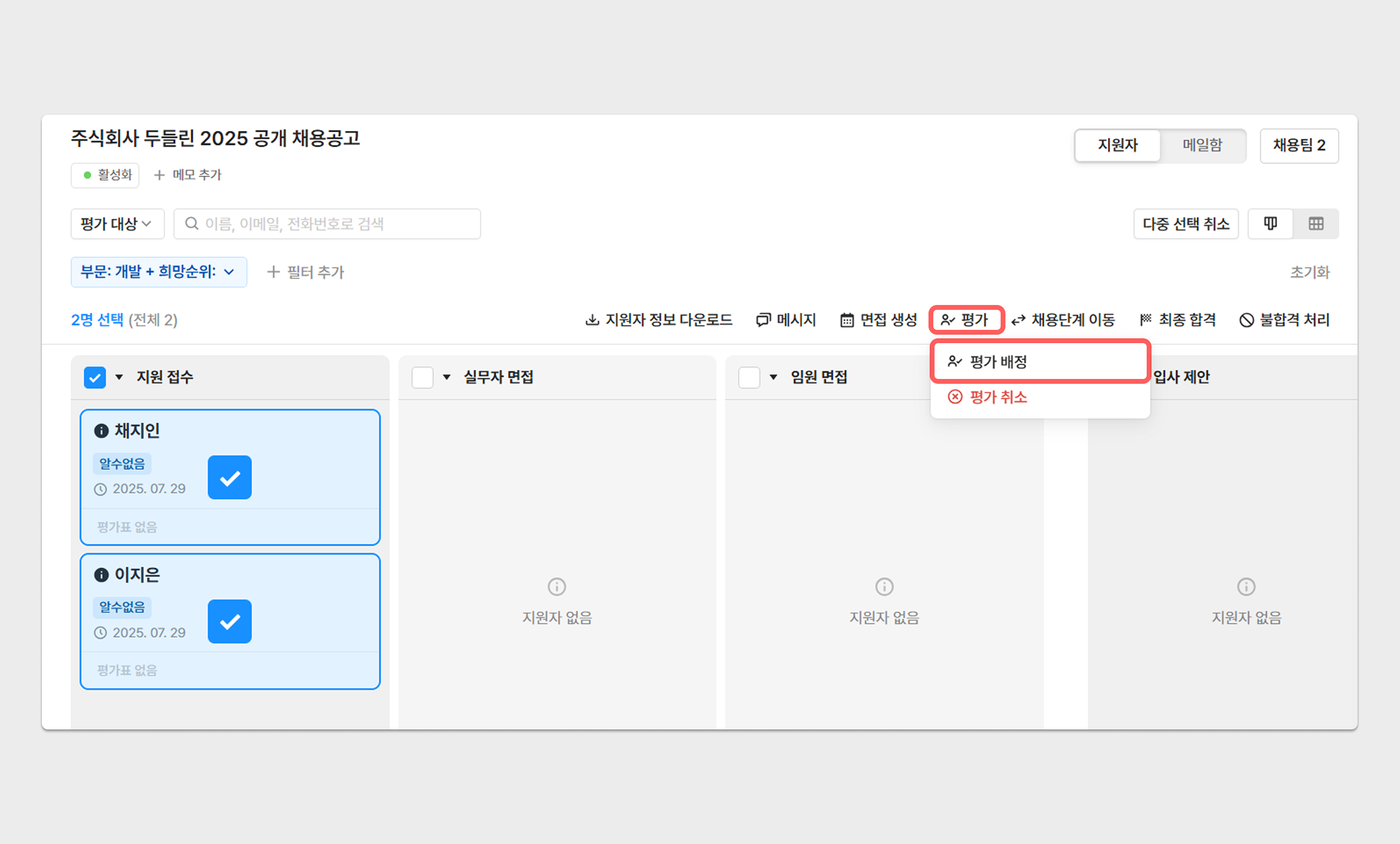The width and height of the screenshot is (1400, 844).
Task: Focus the name, email, phone search field
Action: (327, 224)
